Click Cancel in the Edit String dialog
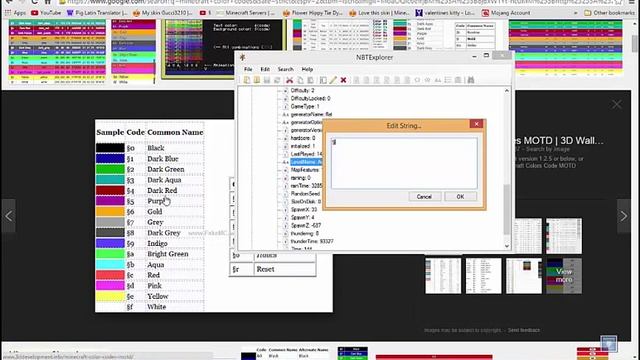Screen dimensions: 640x360 (x=424, y=197)
